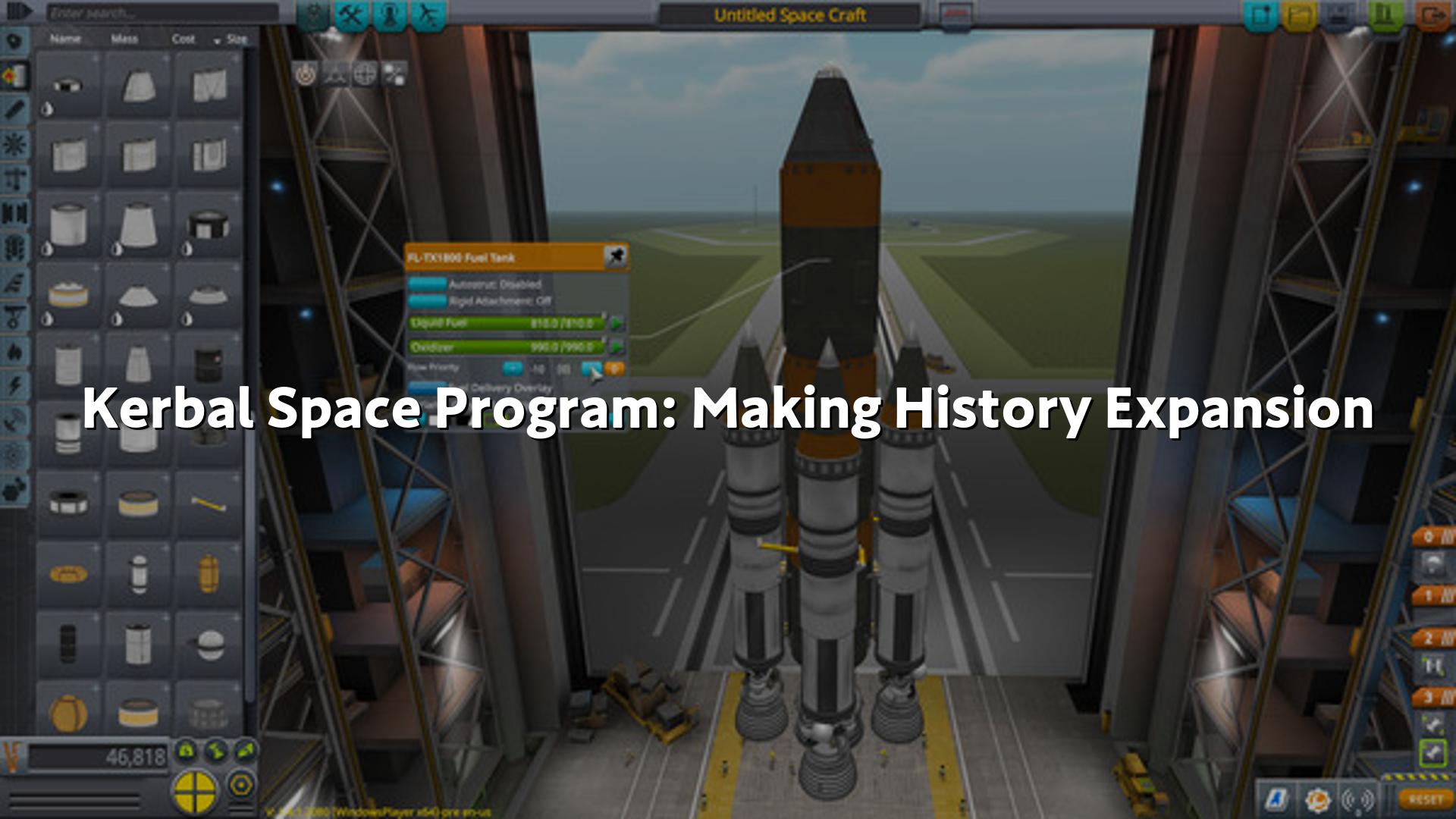This screenshot has width=1456, height=819.
Task: Toggle the Fuel Delivery Overlay button
Action: coord(428,388)
